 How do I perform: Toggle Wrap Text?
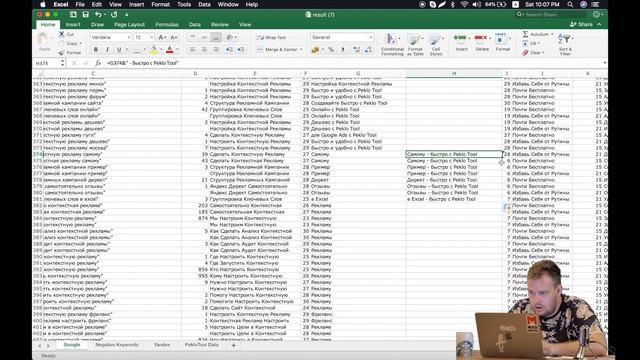pos(271,38)
